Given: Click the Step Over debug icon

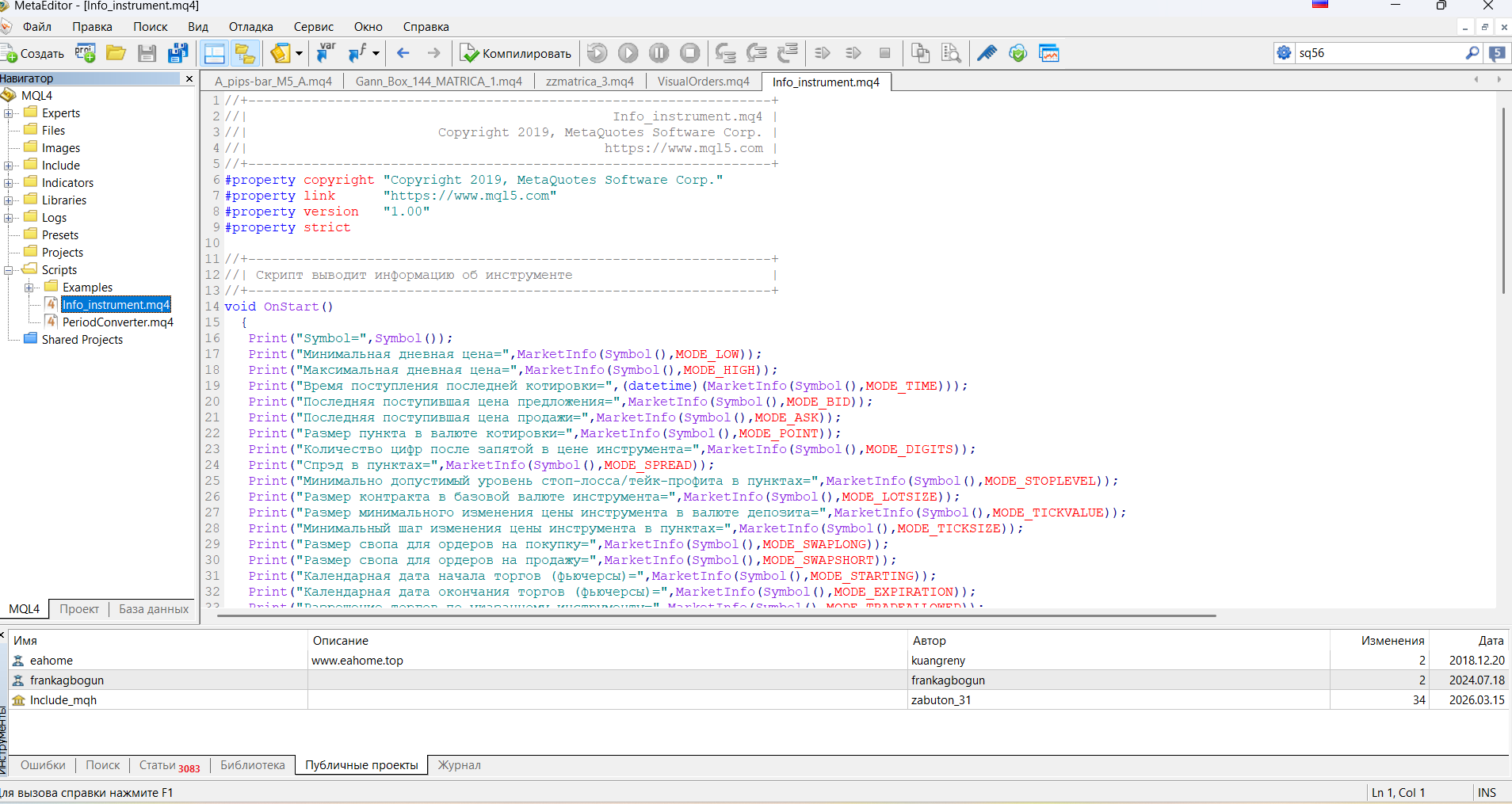Looking at the screenshot, I should point(757,53).
